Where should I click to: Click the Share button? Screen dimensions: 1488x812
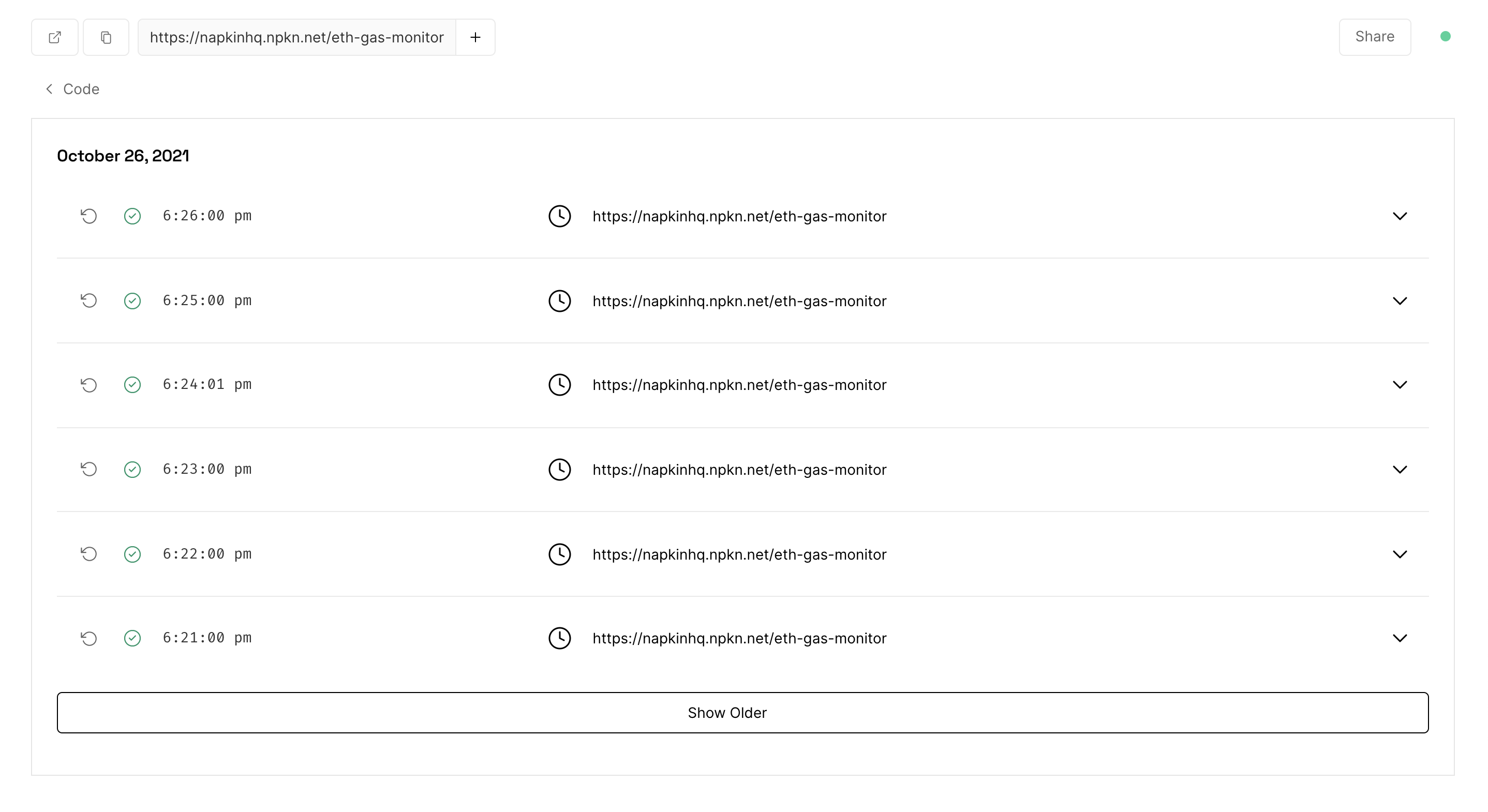point(1374,37)
